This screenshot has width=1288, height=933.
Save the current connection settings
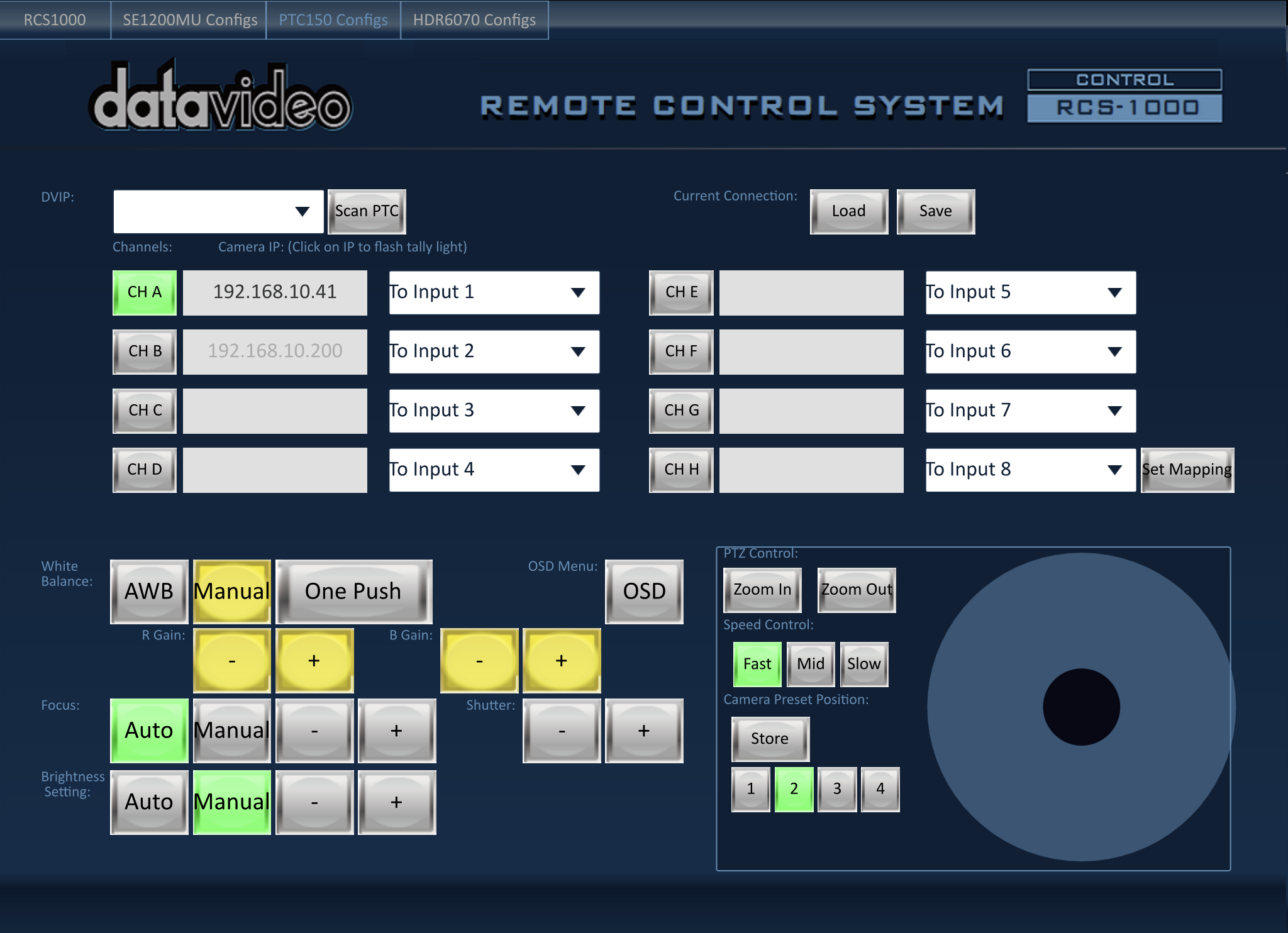tap(936, 211)
